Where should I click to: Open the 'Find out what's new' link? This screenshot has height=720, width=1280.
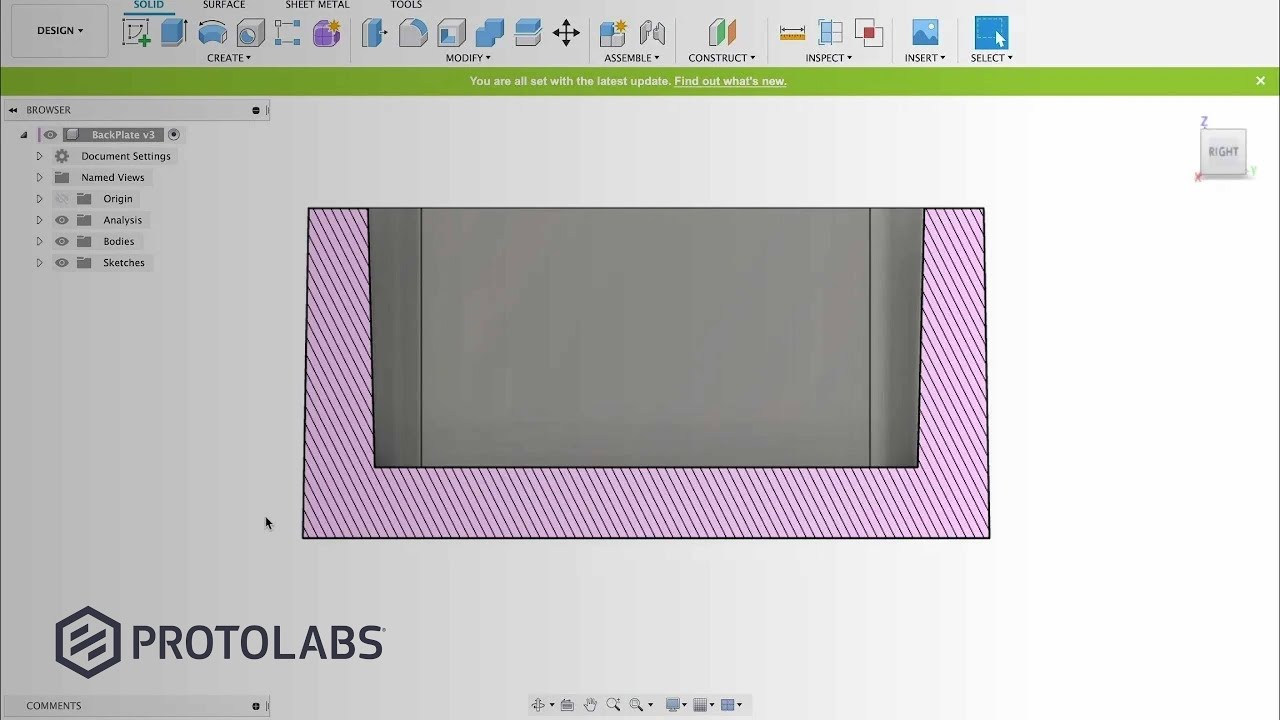click(730, 81)
